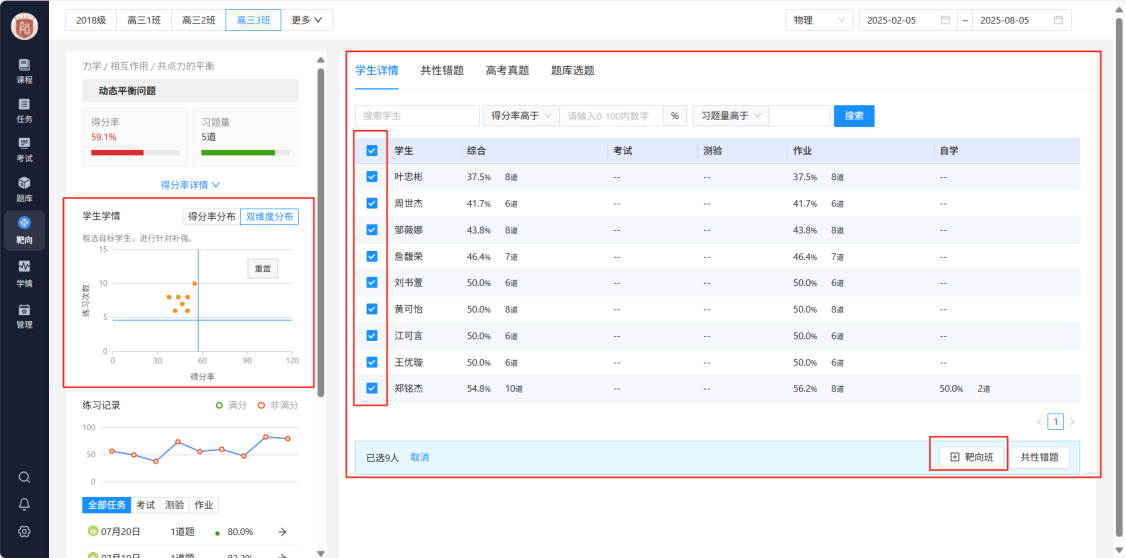
Task: Click the 请输入0-100内数字 input field
Action: (611, 115)
